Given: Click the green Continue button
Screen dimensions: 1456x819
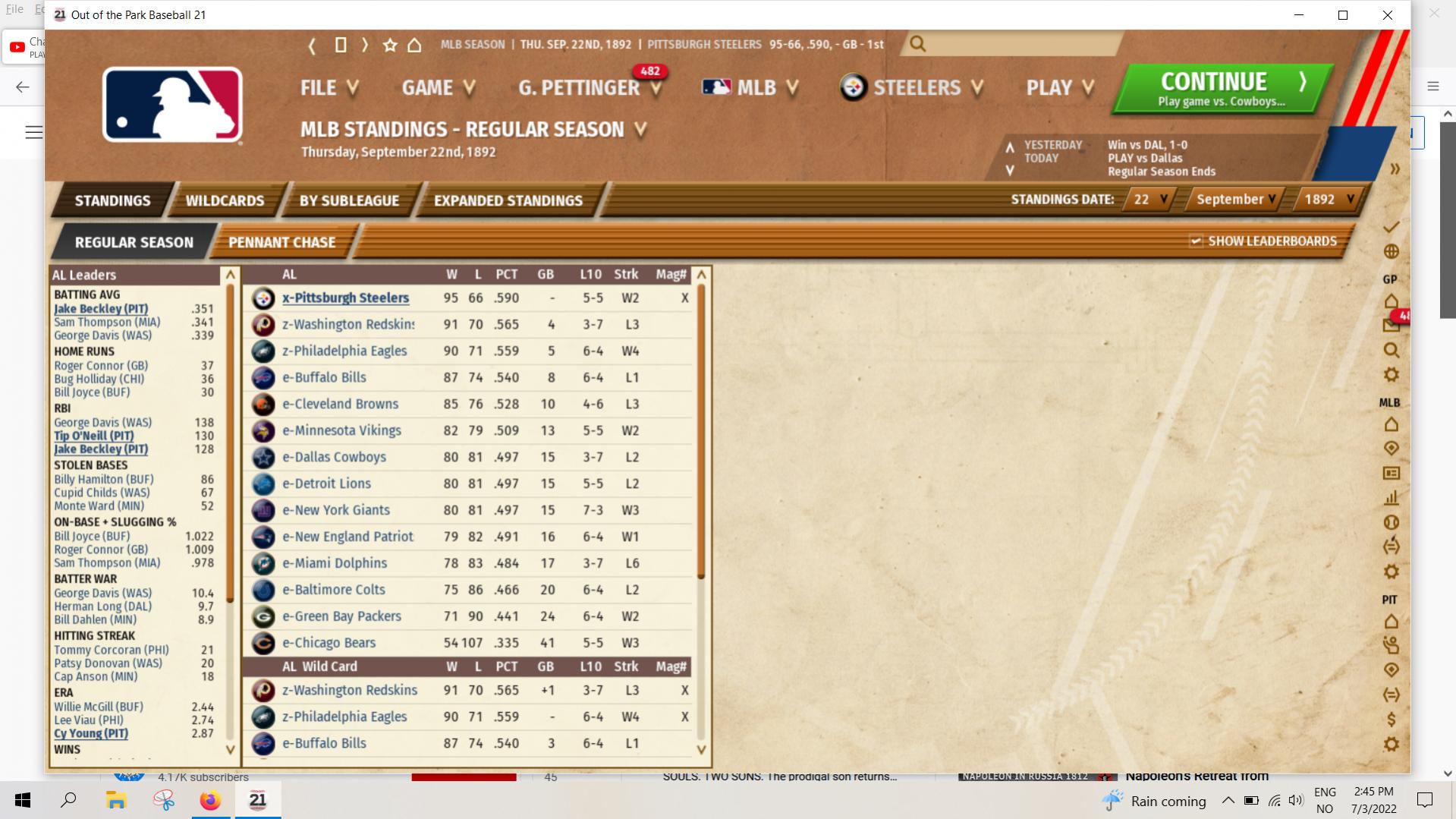Looking at the screenshot, I should coord(1222,89).
